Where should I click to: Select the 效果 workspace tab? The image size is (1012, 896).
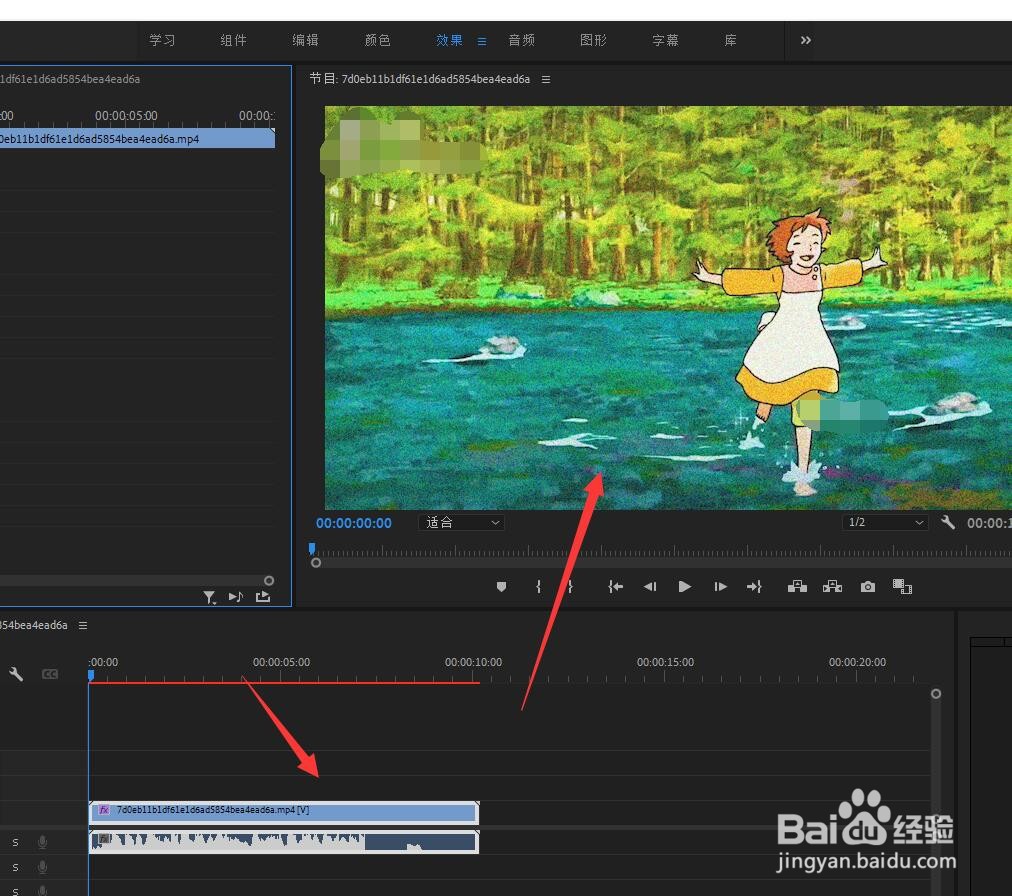(449, 40)
